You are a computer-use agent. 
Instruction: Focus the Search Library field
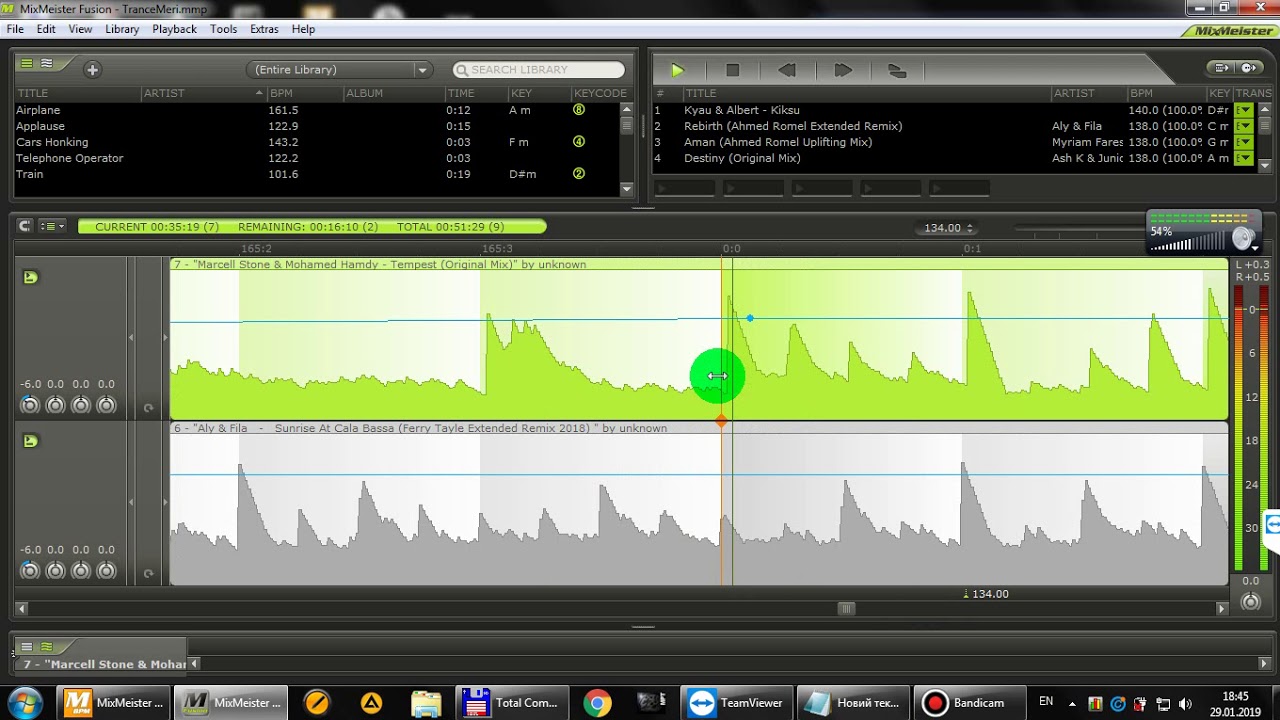click(x=539, y=70)
